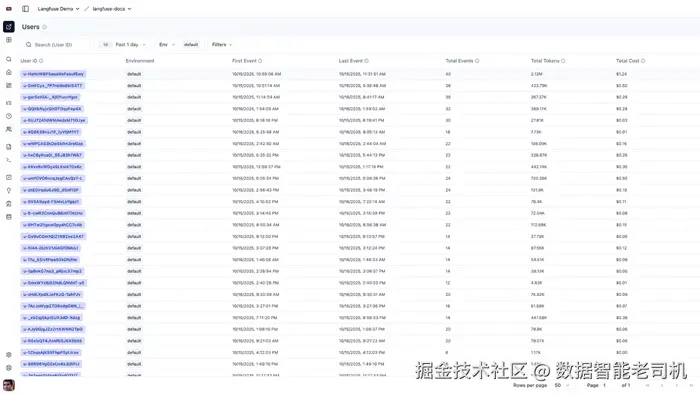Click the Search User ID input field
The width and height of the screenshot is (700, 394).
coord(57,45)
